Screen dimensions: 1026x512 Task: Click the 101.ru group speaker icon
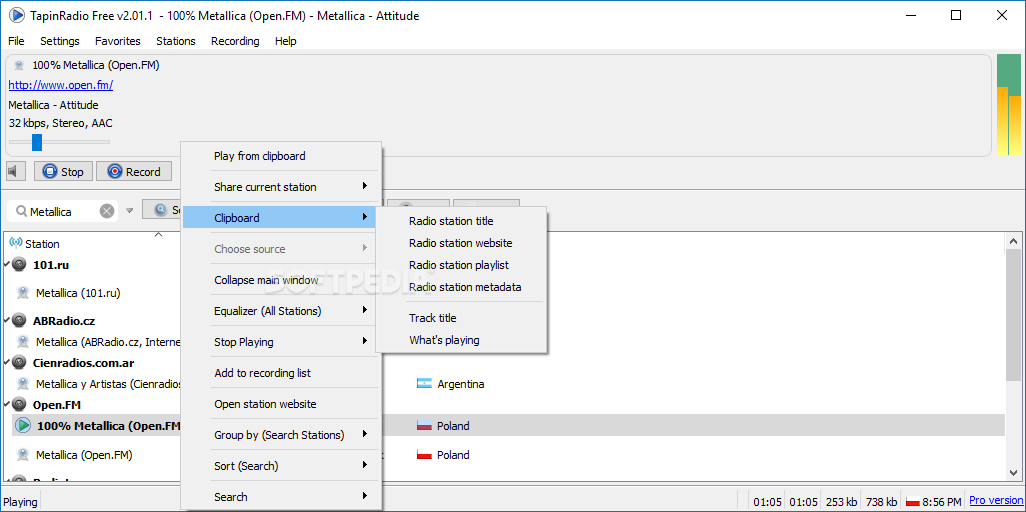coord(19,265)
